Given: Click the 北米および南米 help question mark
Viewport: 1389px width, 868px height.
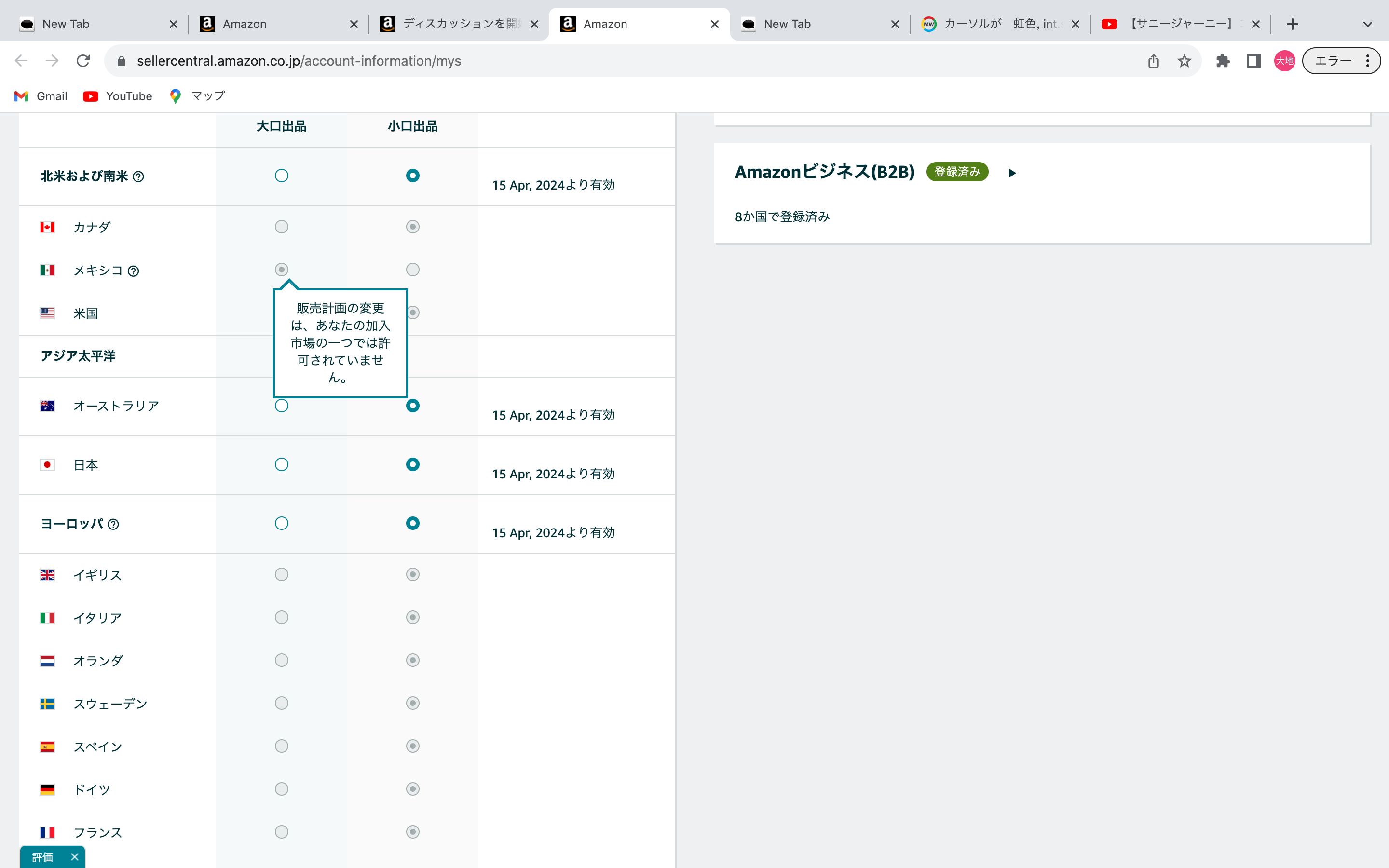Looking at the screenshot, I should tap(140, 177).
